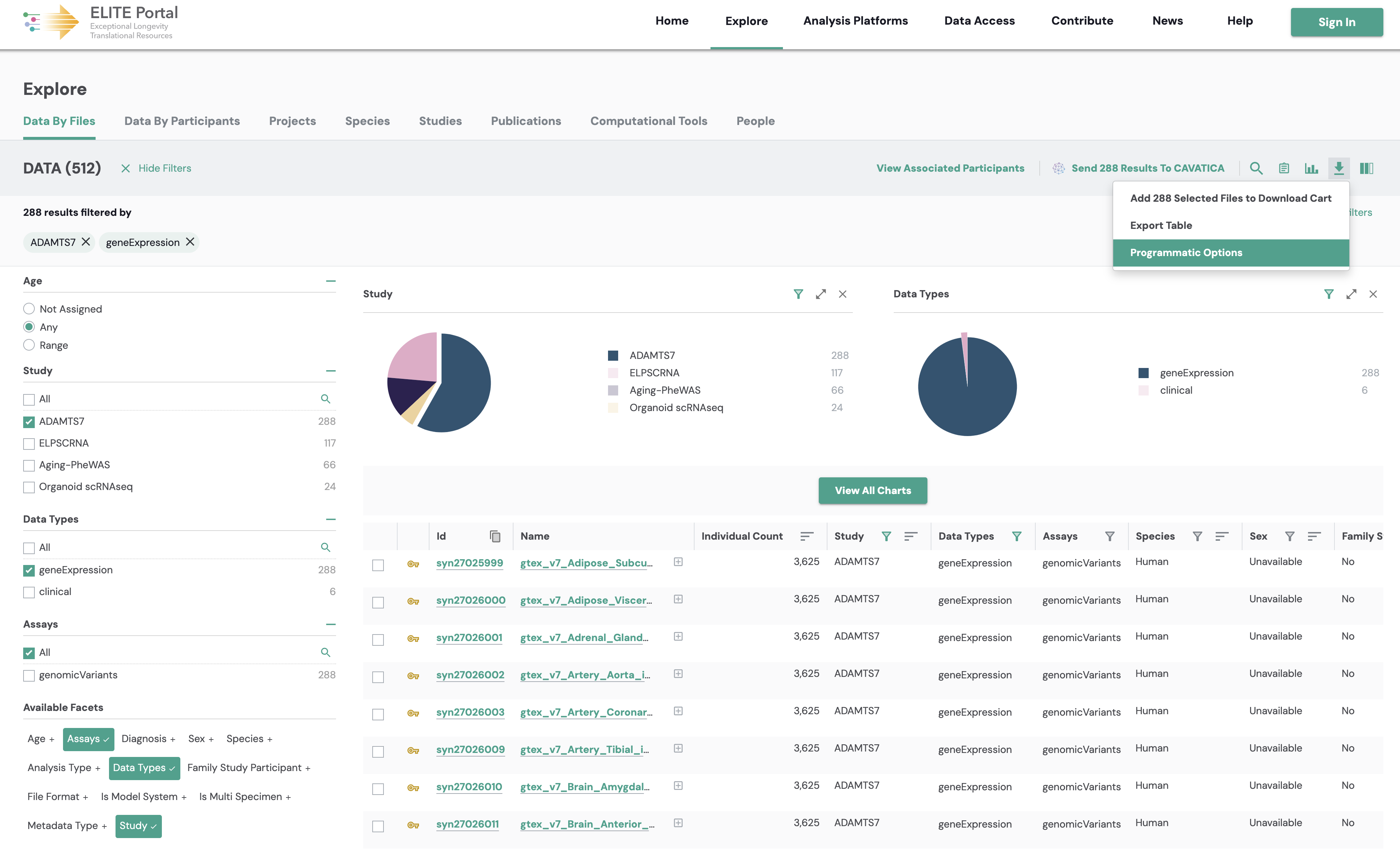This screenshot has height=854, width=1400.
Task: Click access key icon for syn27025999
Action: pos(413,564)
